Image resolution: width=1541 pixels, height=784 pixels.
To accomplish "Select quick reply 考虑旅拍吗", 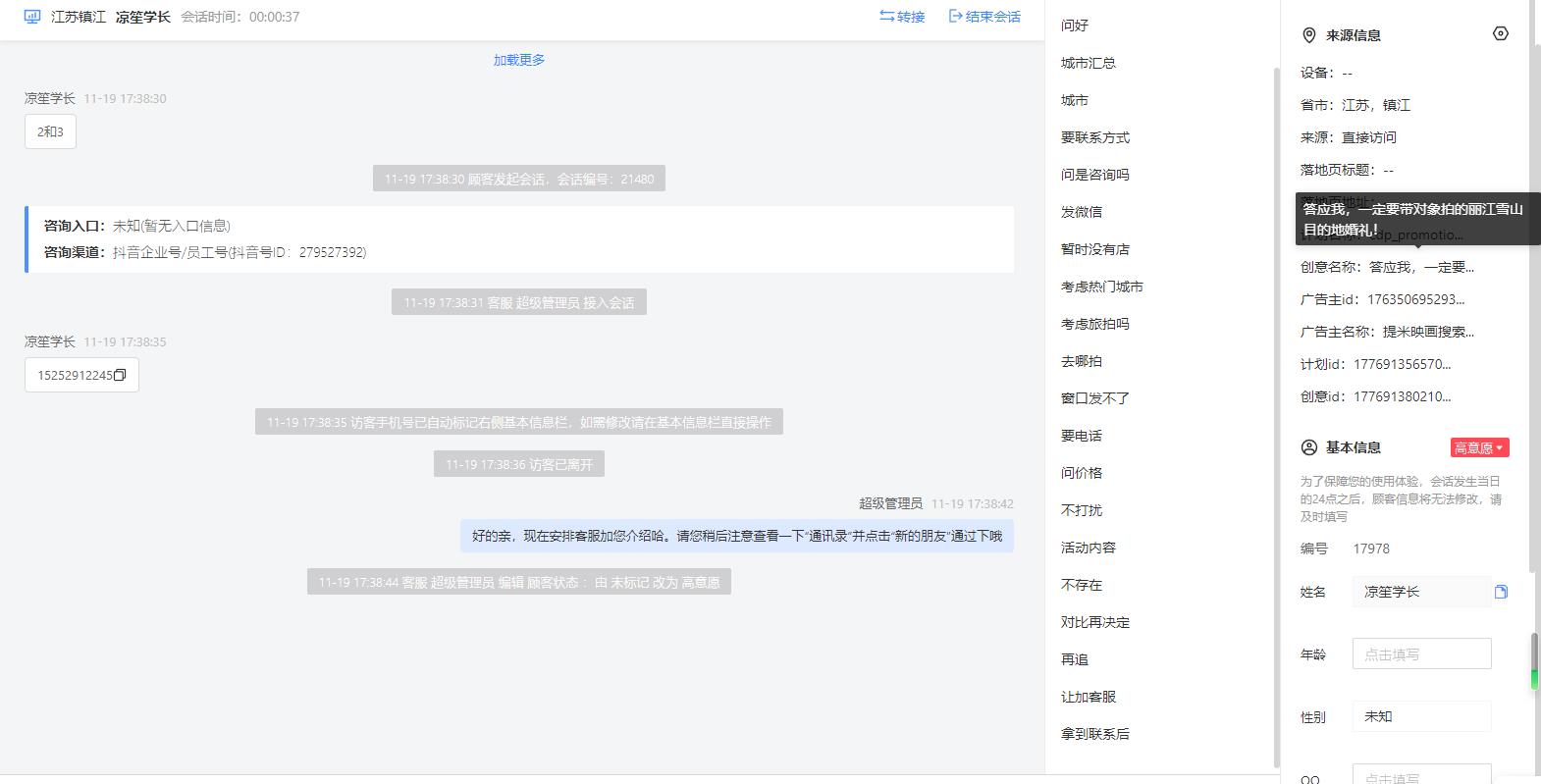I will coord(1095,324).
